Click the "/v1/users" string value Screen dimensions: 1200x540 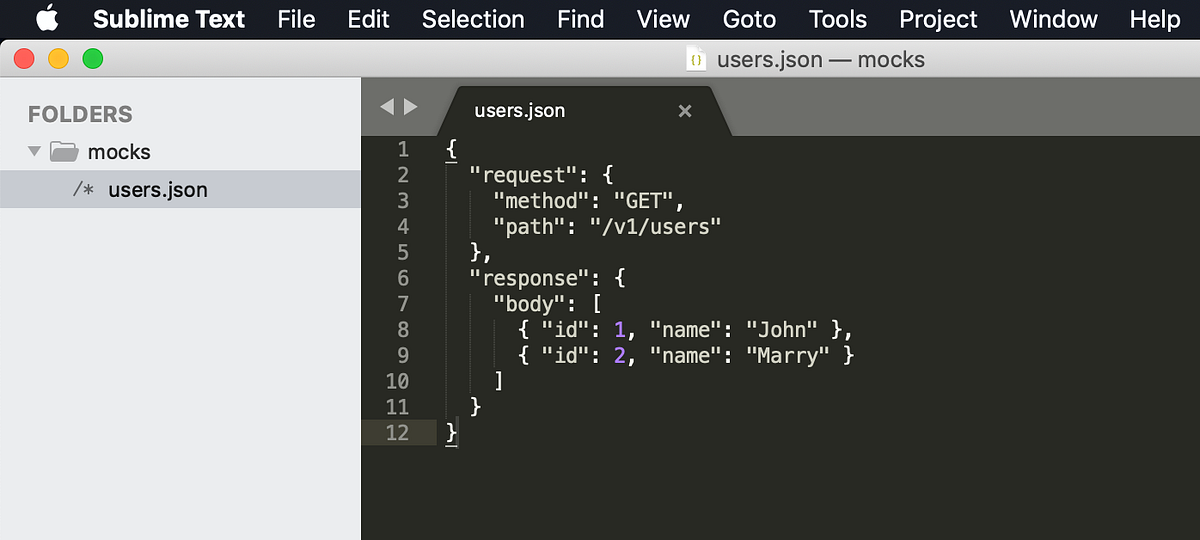tap(656, 227)
